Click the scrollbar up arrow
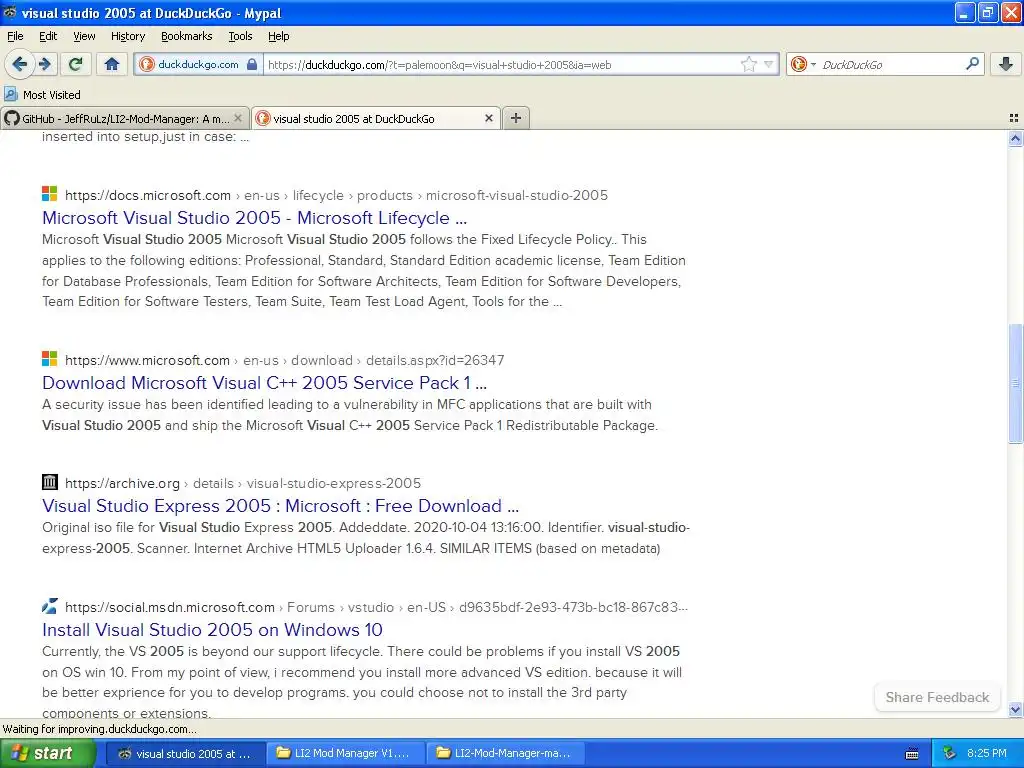 tap(1015, 138)
